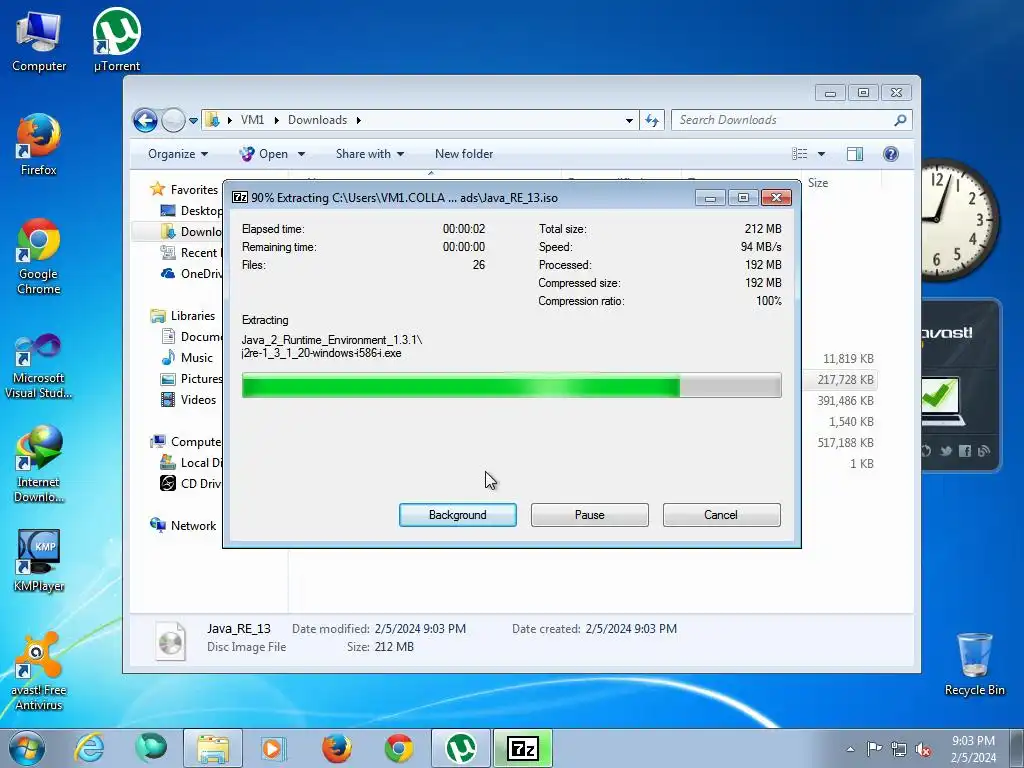Click VM1 in the address breadcrumb
Screen dimensions: 1024x768
[x=253, y=120]
